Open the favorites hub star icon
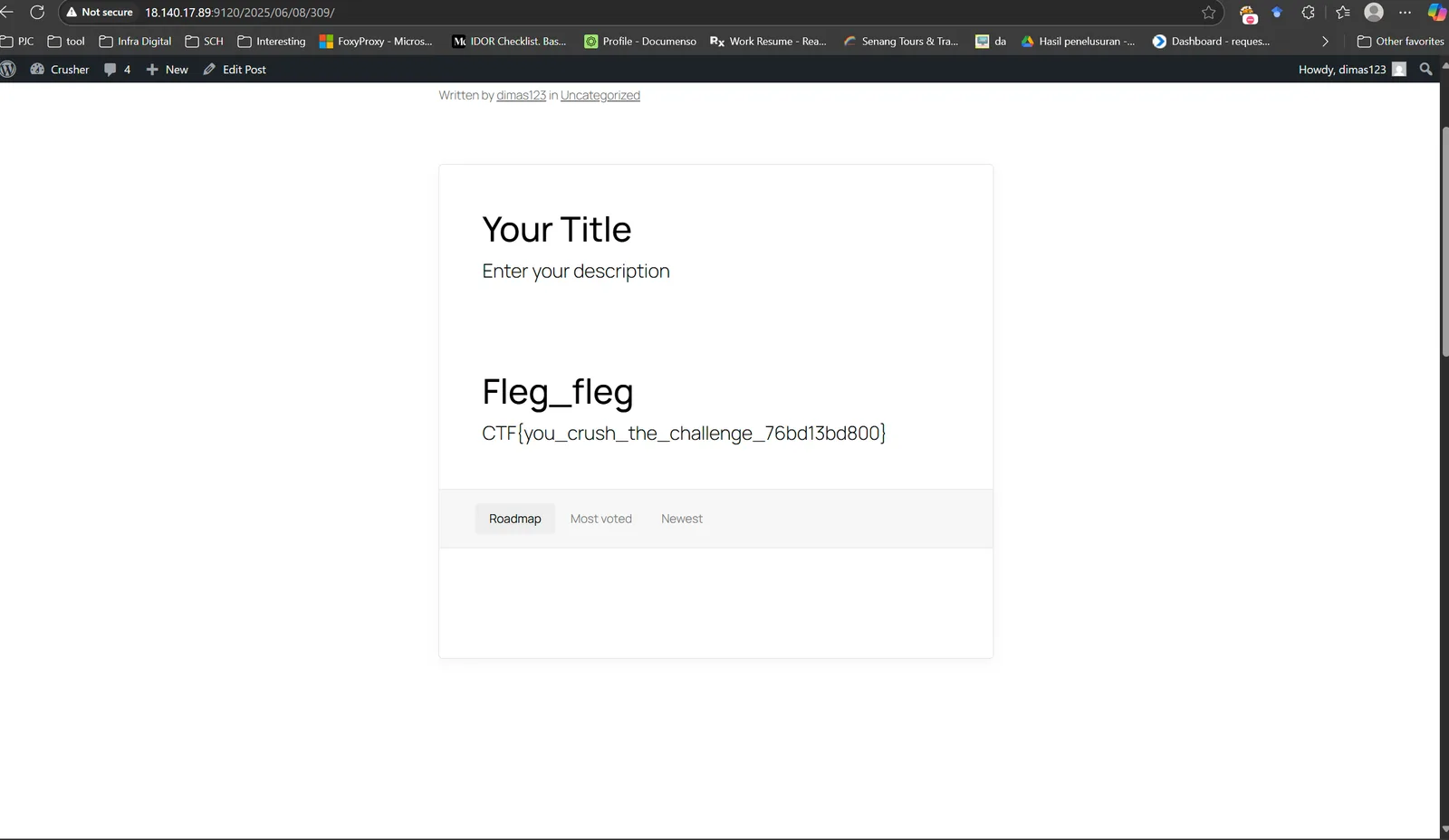1449x840 pixels. click(1343, 13)
